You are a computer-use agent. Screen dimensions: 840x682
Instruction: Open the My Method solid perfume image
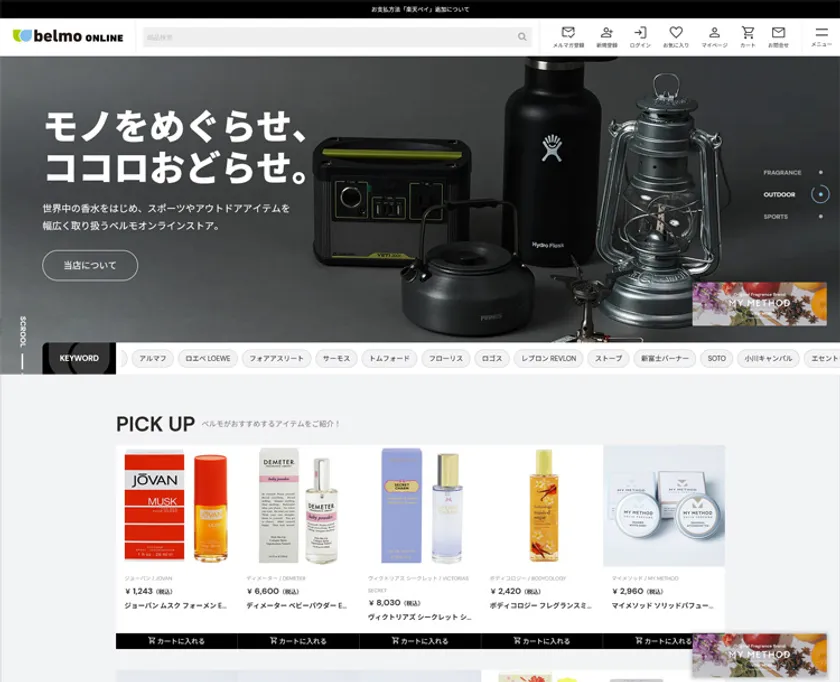click(x=664, y=506)
